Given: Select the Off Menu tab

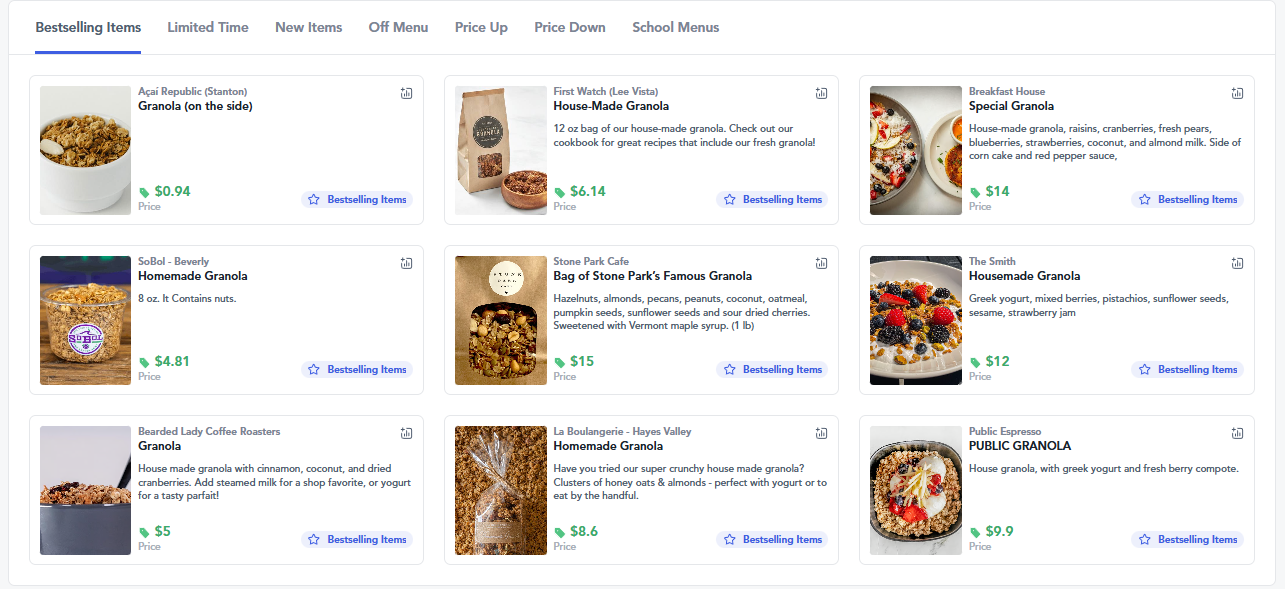Looking at the screenshot, I should click(x=398, y=27).
